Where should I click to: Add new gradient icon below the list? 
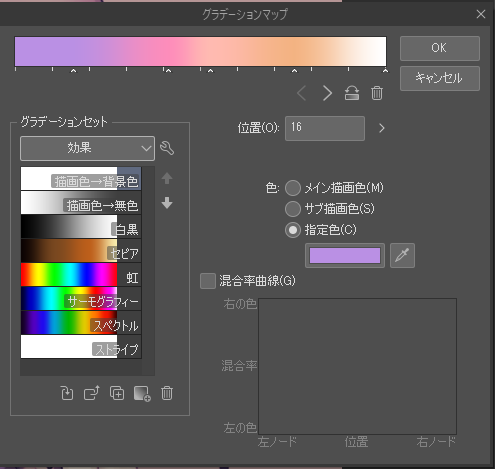(142, 394)
